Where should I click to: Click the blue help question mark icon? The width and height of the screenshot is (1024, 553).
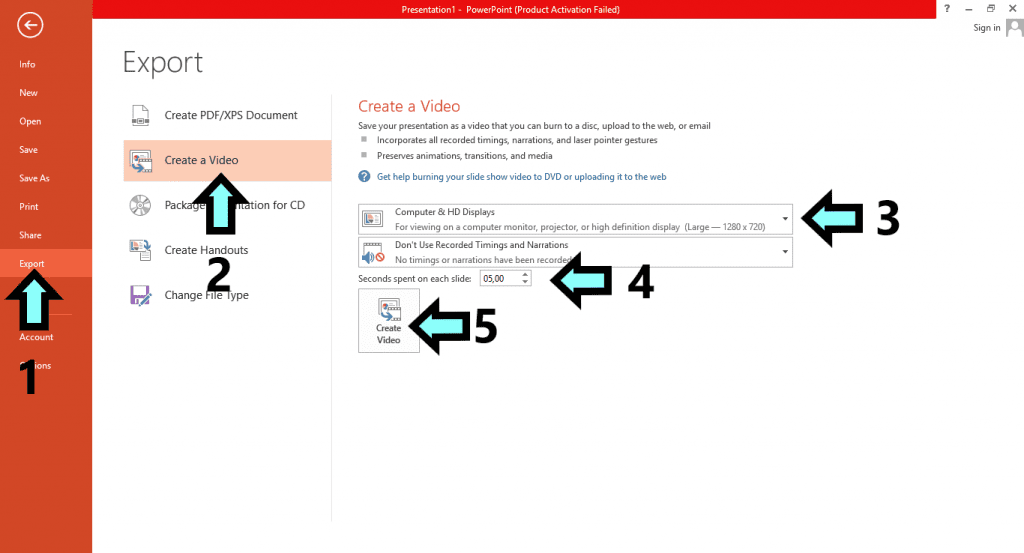click(364, 176)
